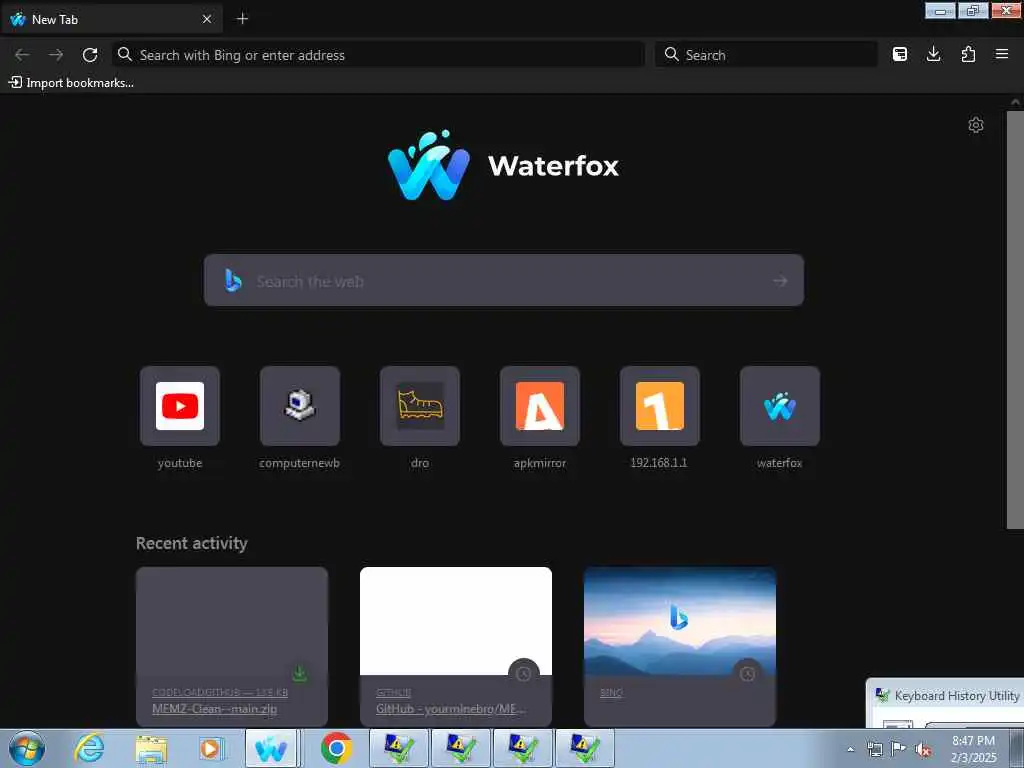Go forward using the forward arrow
Screen dimensions: 1024x768
(x=56, y=55)
